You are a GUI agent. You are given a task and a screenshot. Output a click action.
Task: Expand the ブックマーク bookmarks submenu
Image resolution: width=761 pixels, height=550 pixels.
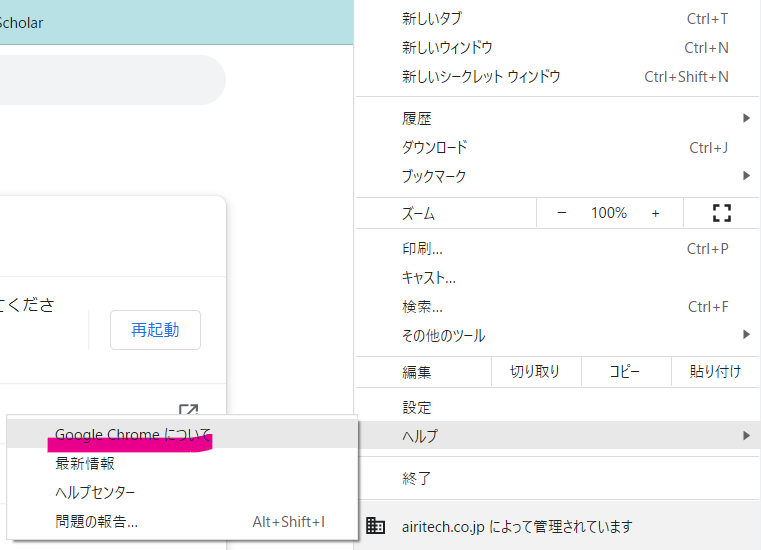[x=557, y=176]
